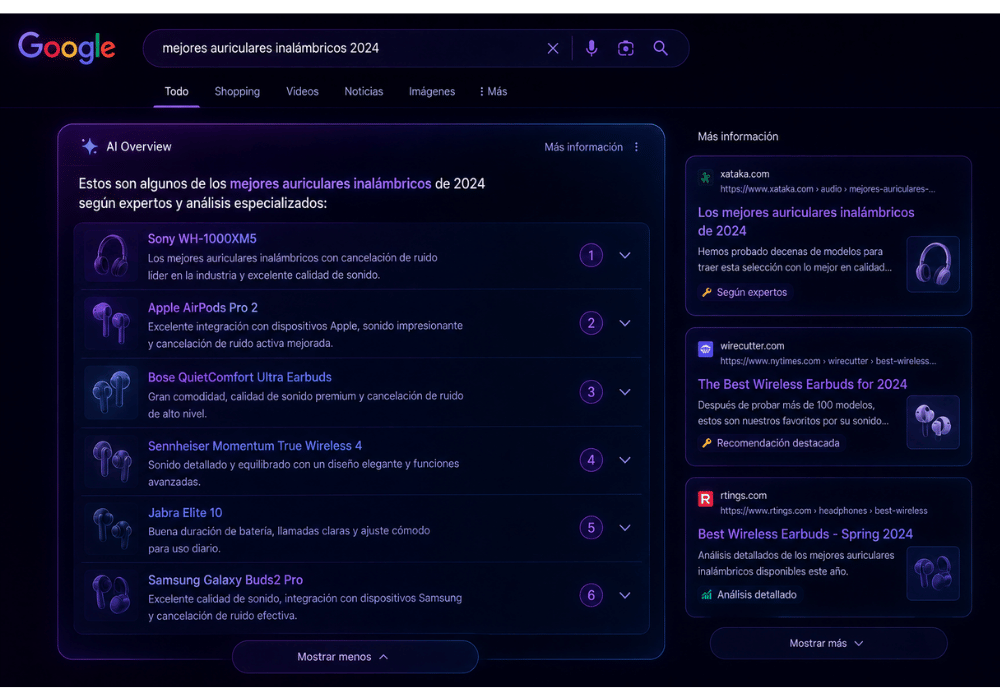The height and width of the screenshot is (700, 1000).
Task: Click Según expertos tag
Action: click(745, 292)
